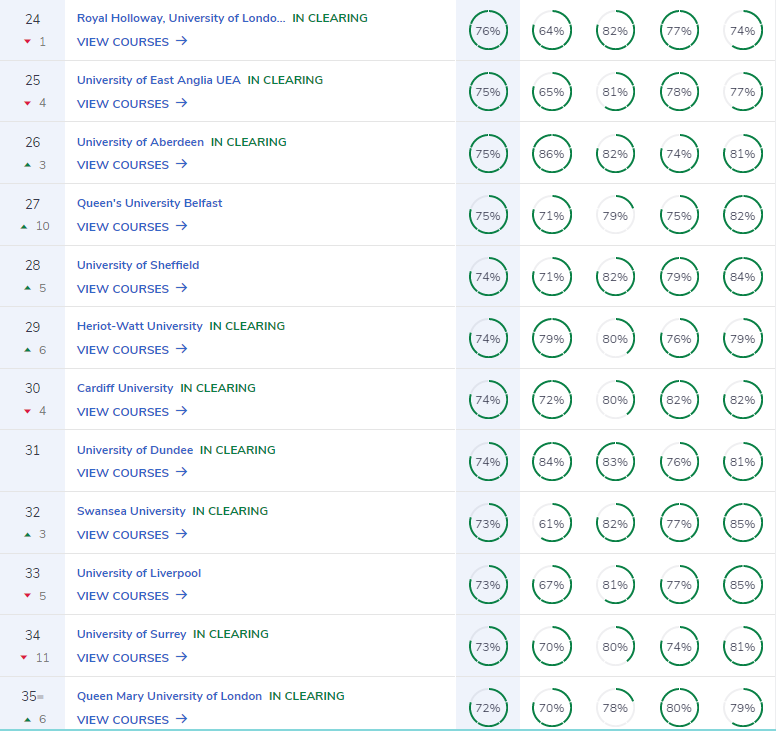The image size is (776, 731).
Task: Click 61% score circle for Swansea University
Action: point(551,524)
